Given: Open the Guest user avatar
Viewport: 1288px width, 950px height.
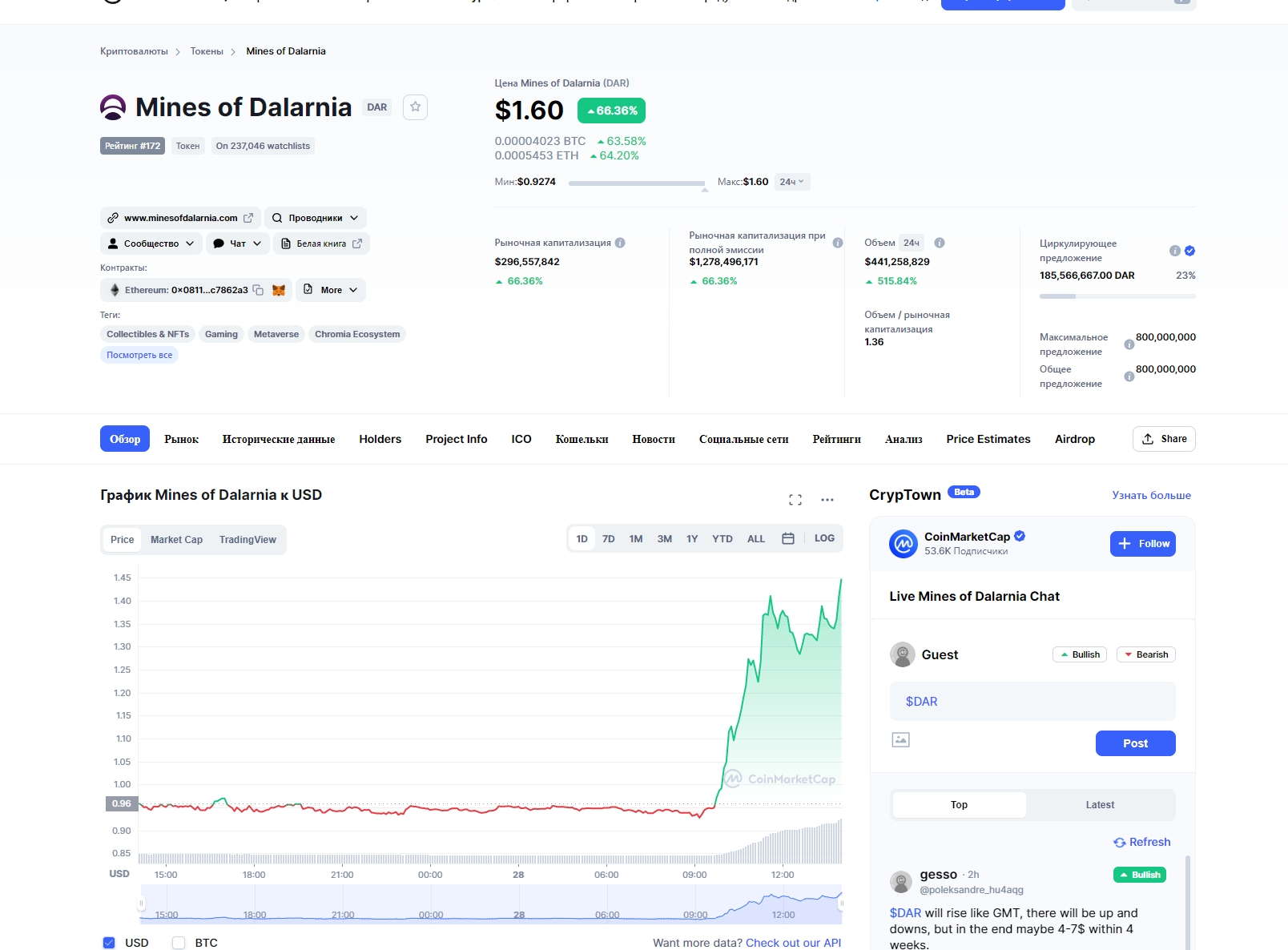Looking at the screenshot, I should 903,654.
